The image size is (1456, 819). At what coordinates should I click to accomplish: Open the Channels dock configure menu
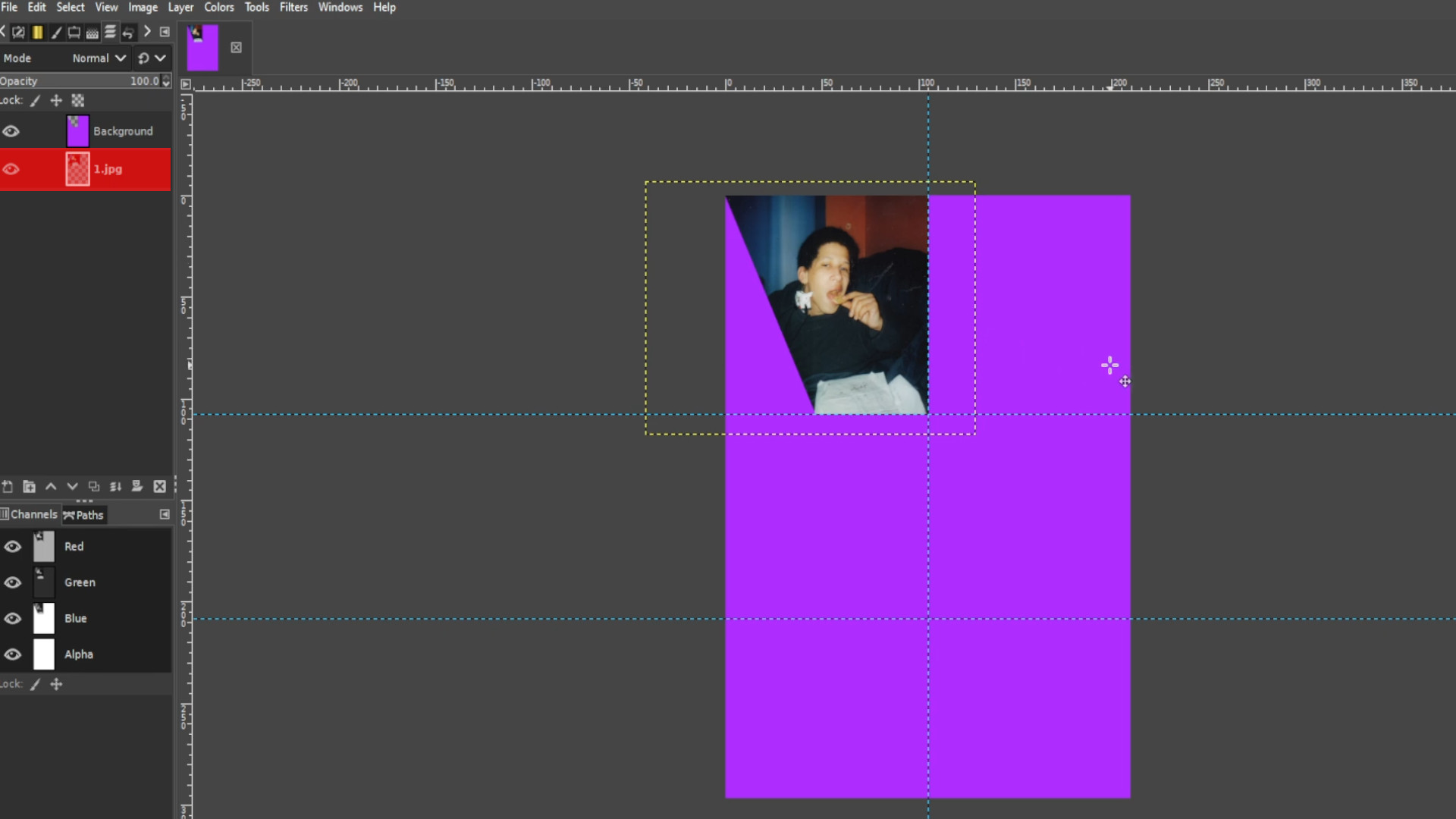165,514
